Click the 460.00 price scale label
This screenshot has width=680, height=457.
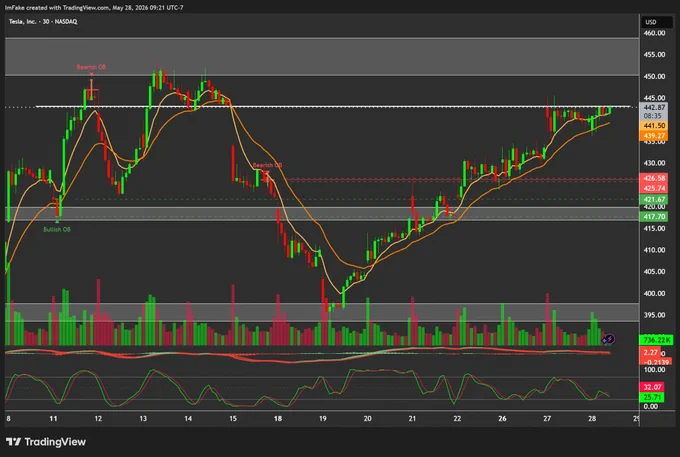tap(654, 33)
